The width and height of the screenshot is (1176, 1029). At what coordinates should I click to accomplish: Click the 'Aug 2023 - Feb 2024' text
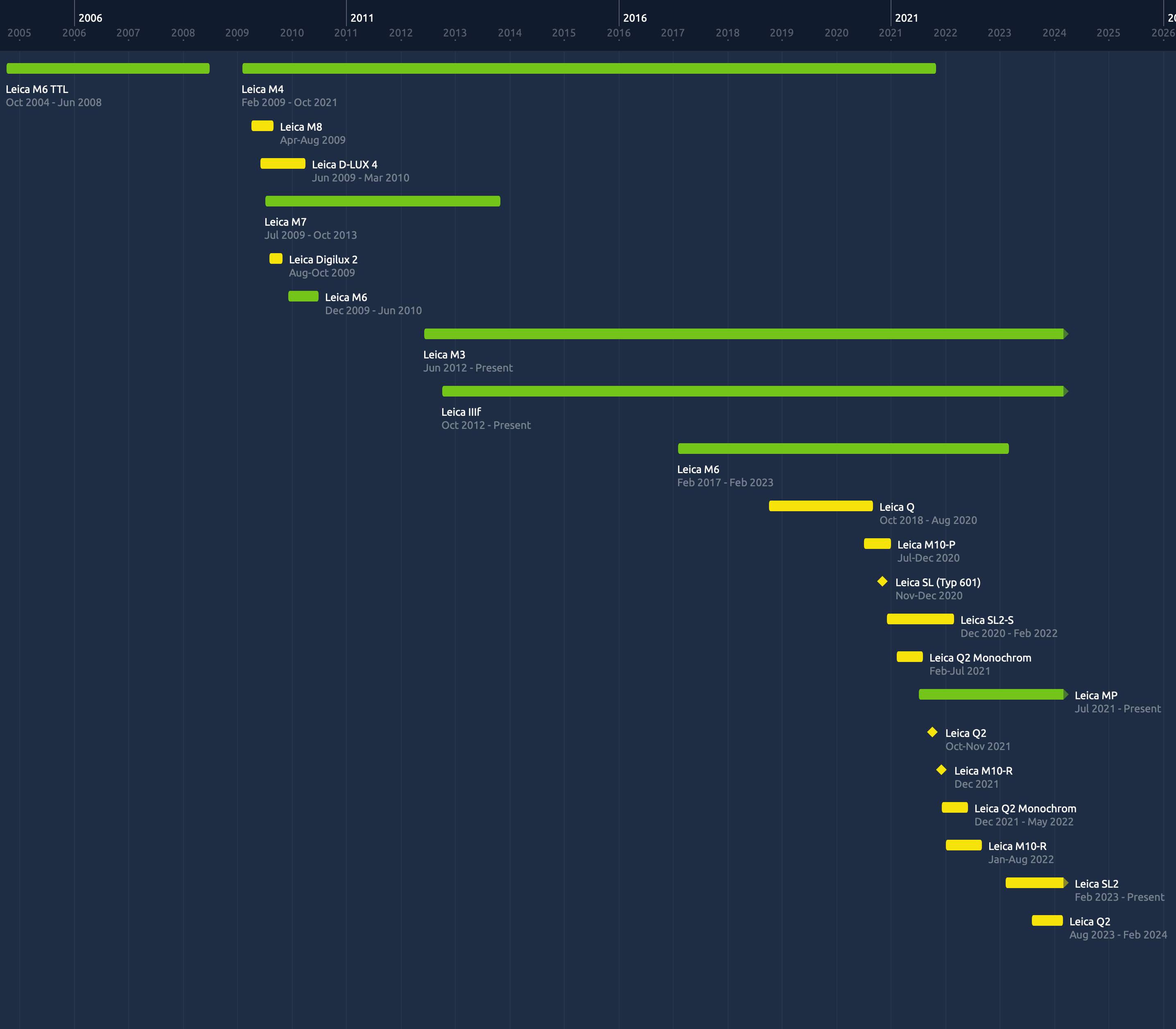tap(1118, 935)
